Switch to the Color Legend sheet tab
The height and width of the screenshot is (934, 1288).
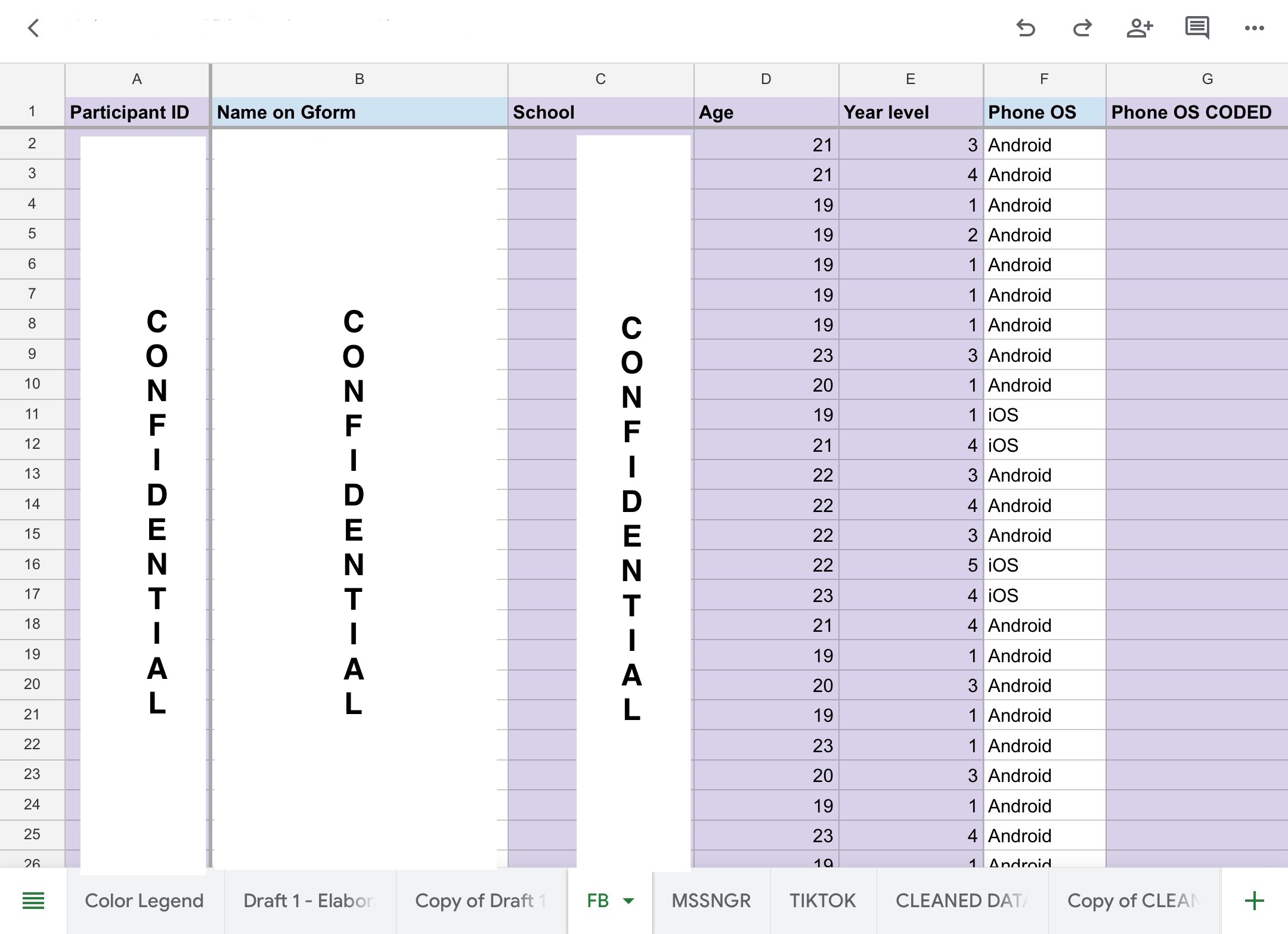click(x=144, y=901)
